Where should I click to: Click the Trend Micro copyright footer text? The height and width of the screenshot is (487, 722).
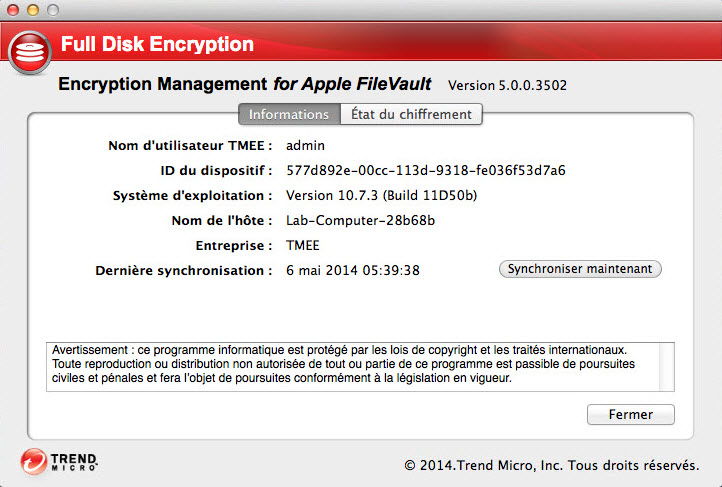tap(551, 465)
